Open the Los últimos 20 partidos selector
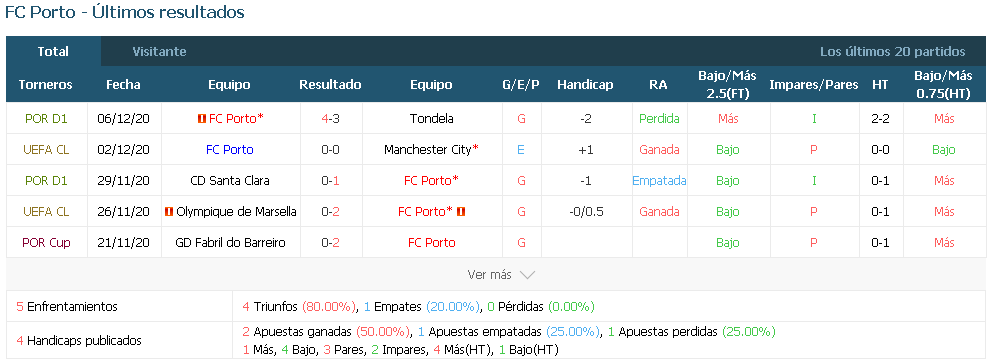The height and width of the screenshot is (364, 994). 893,52
